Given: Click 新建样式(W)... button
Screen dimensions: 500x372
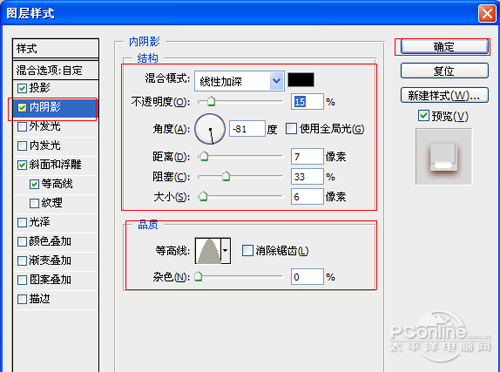Looking at the screenshot, I should tap(444, 96).
